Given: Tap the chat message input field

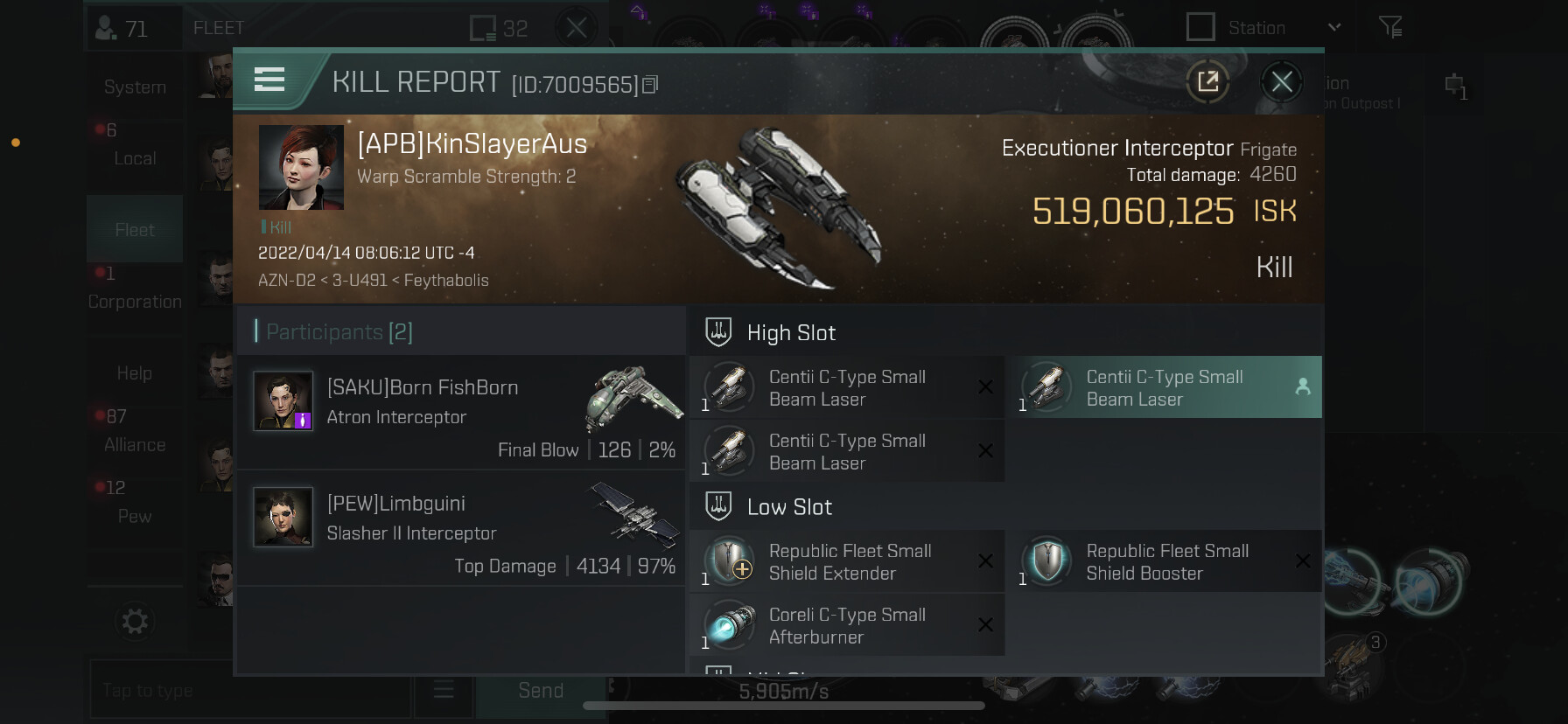Looking at the screenshot, I should [x=249, y=691].
